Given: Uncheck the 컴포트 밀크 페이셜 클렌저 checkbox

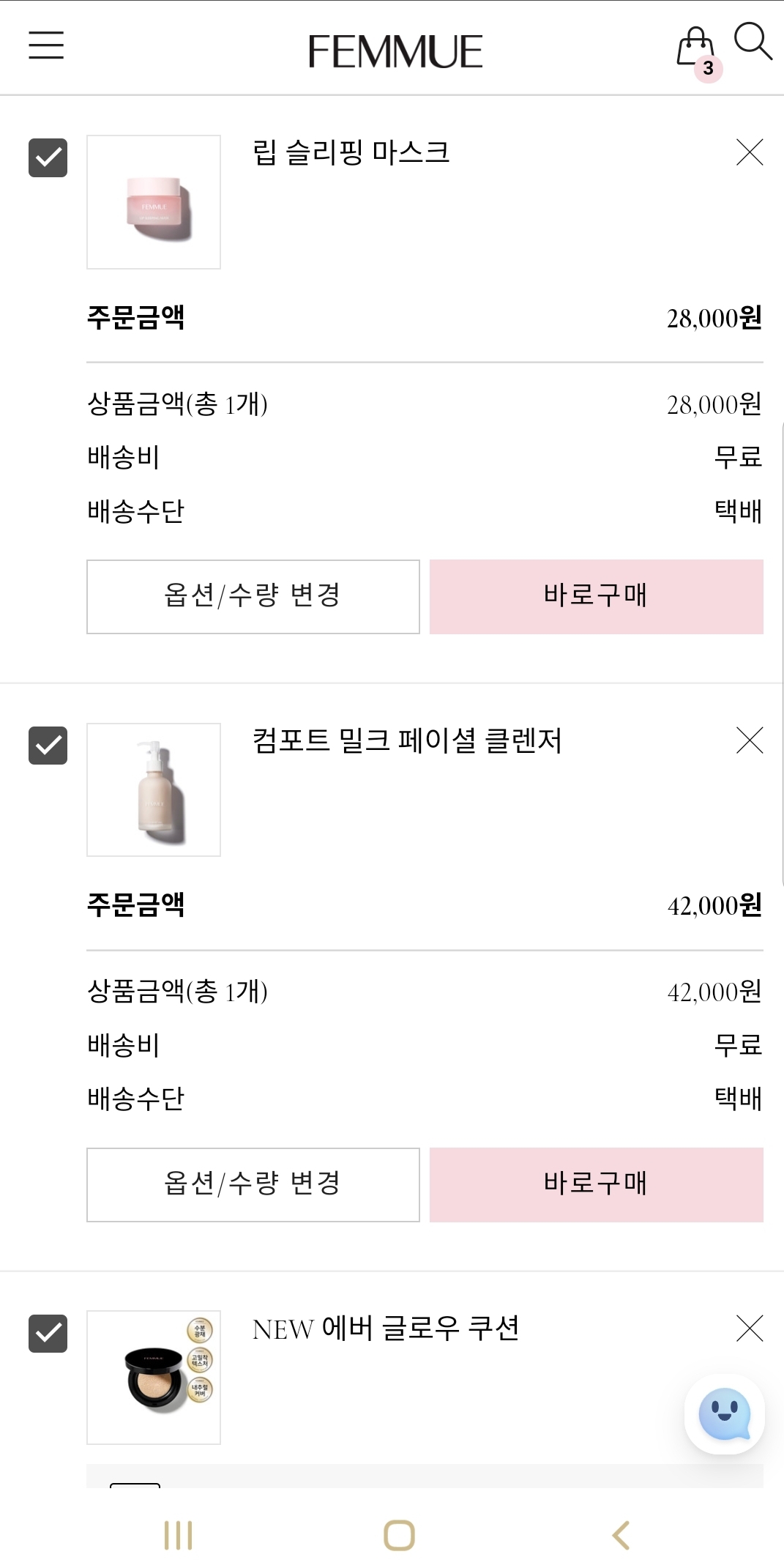Looking at the screenshot, I should (x=48, y=746).
